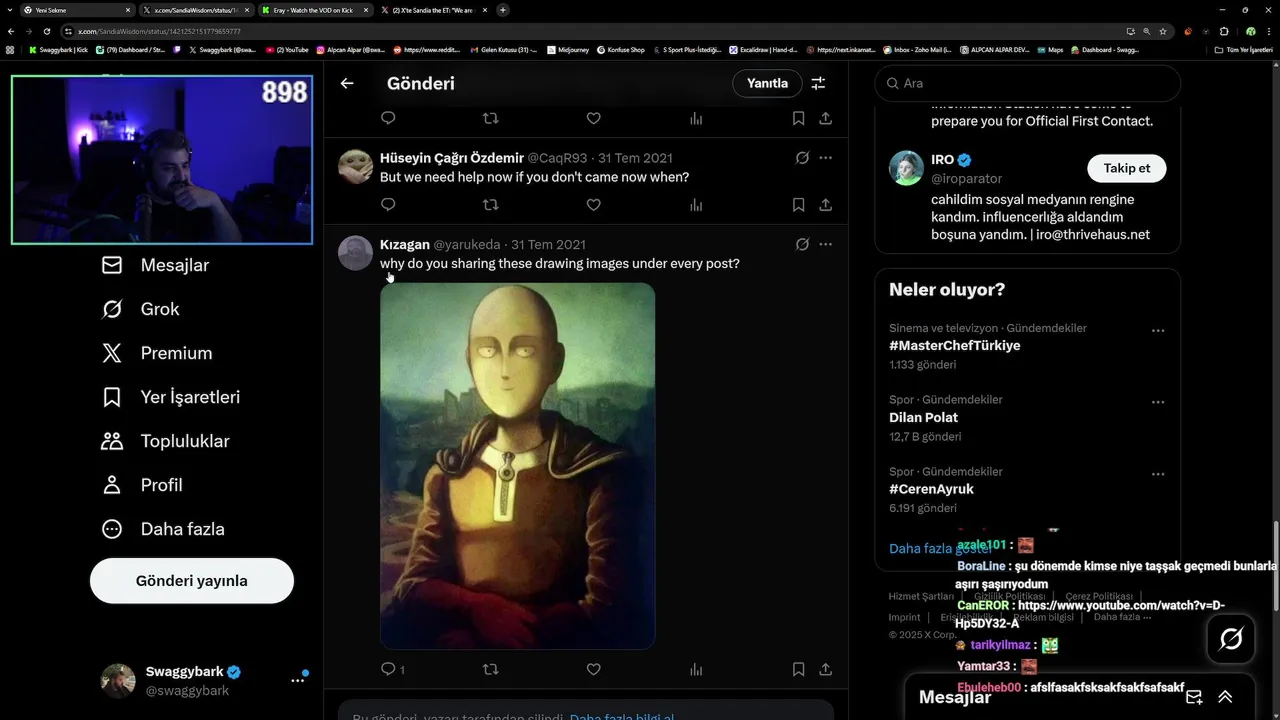Switch to the X'te Sandia the ET browser tab

(432, 10)
